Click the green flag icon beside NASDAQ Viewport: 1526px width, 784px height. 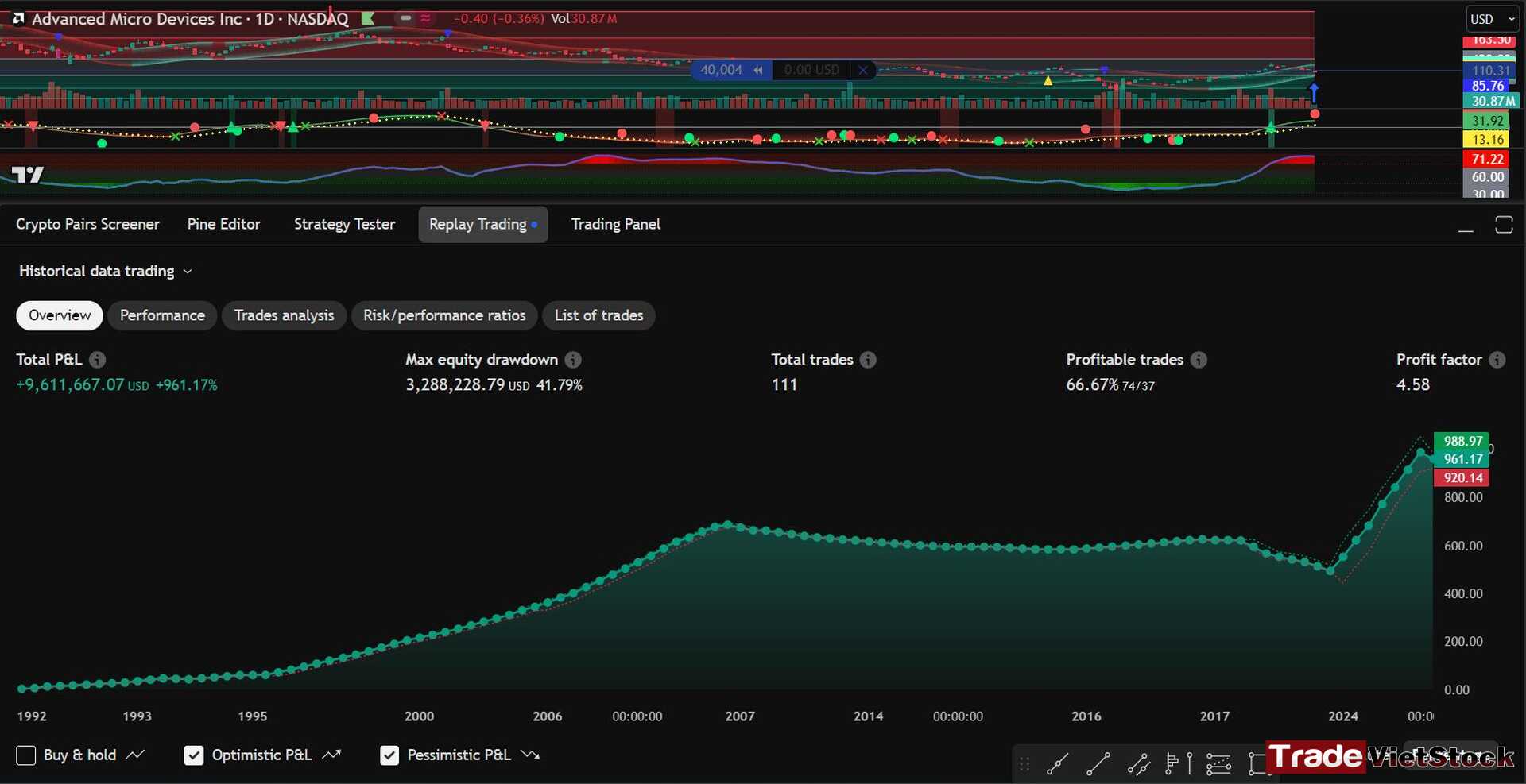tap(368, 17)
